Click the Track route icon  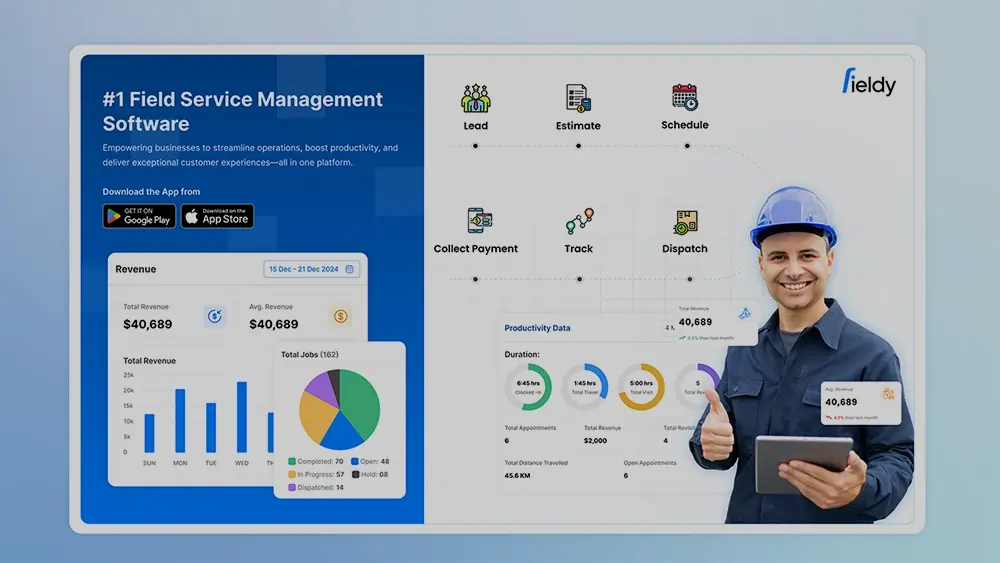pos(580,221)
